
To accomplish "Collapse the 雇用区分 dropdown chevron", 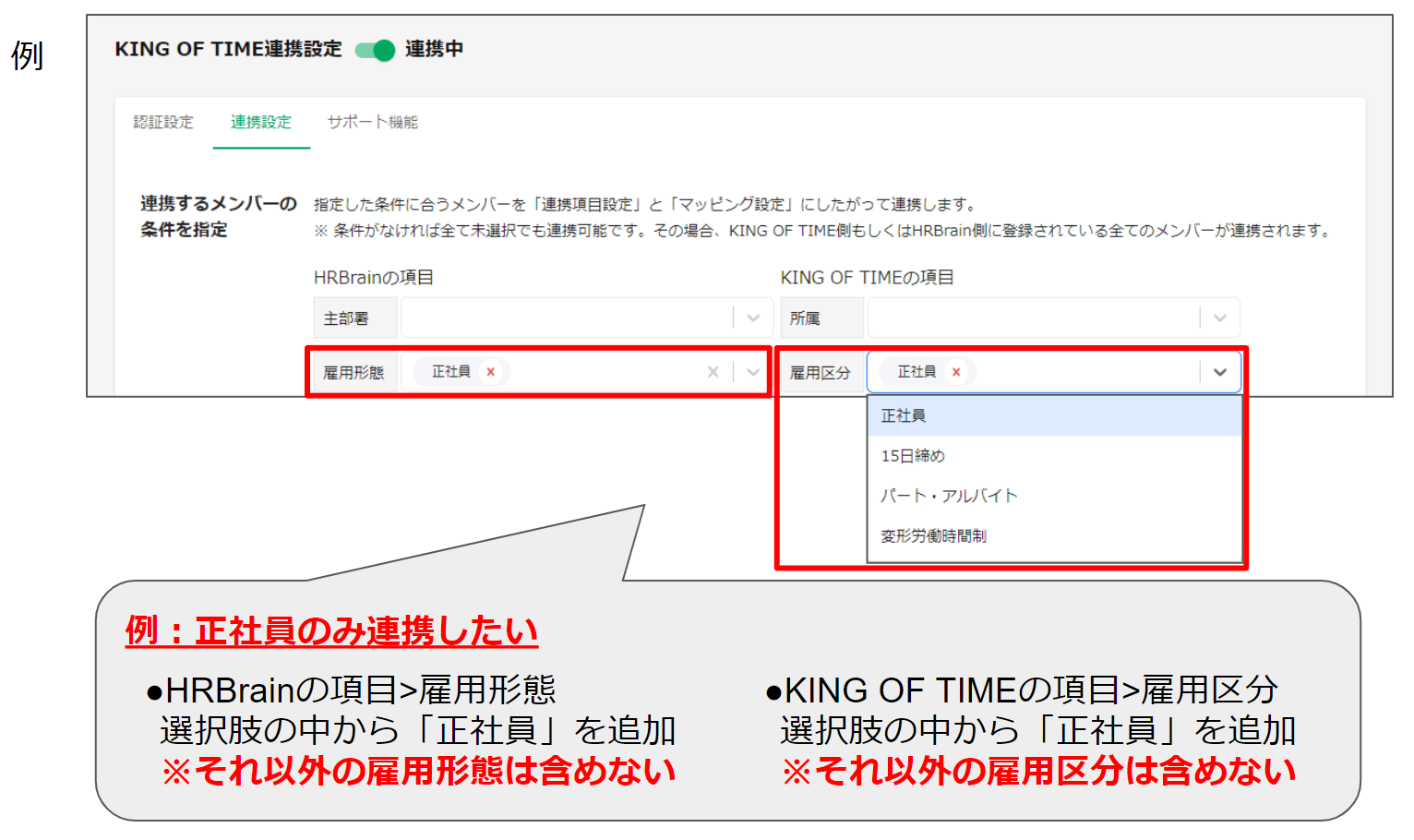I will coord(1220,372).
